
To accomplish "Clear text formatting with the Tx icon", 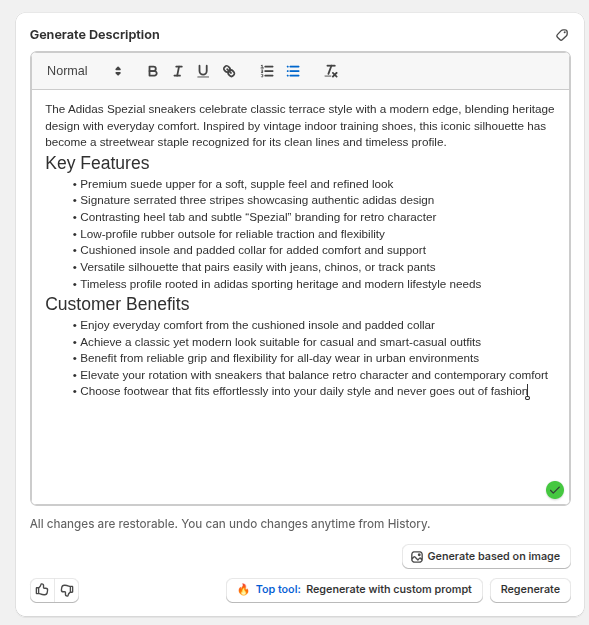I will coord(331,71).
